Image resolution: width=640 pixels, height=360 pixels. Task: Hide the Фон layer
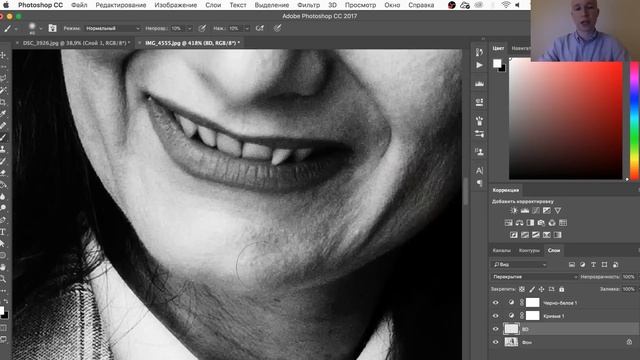point(496,342)
